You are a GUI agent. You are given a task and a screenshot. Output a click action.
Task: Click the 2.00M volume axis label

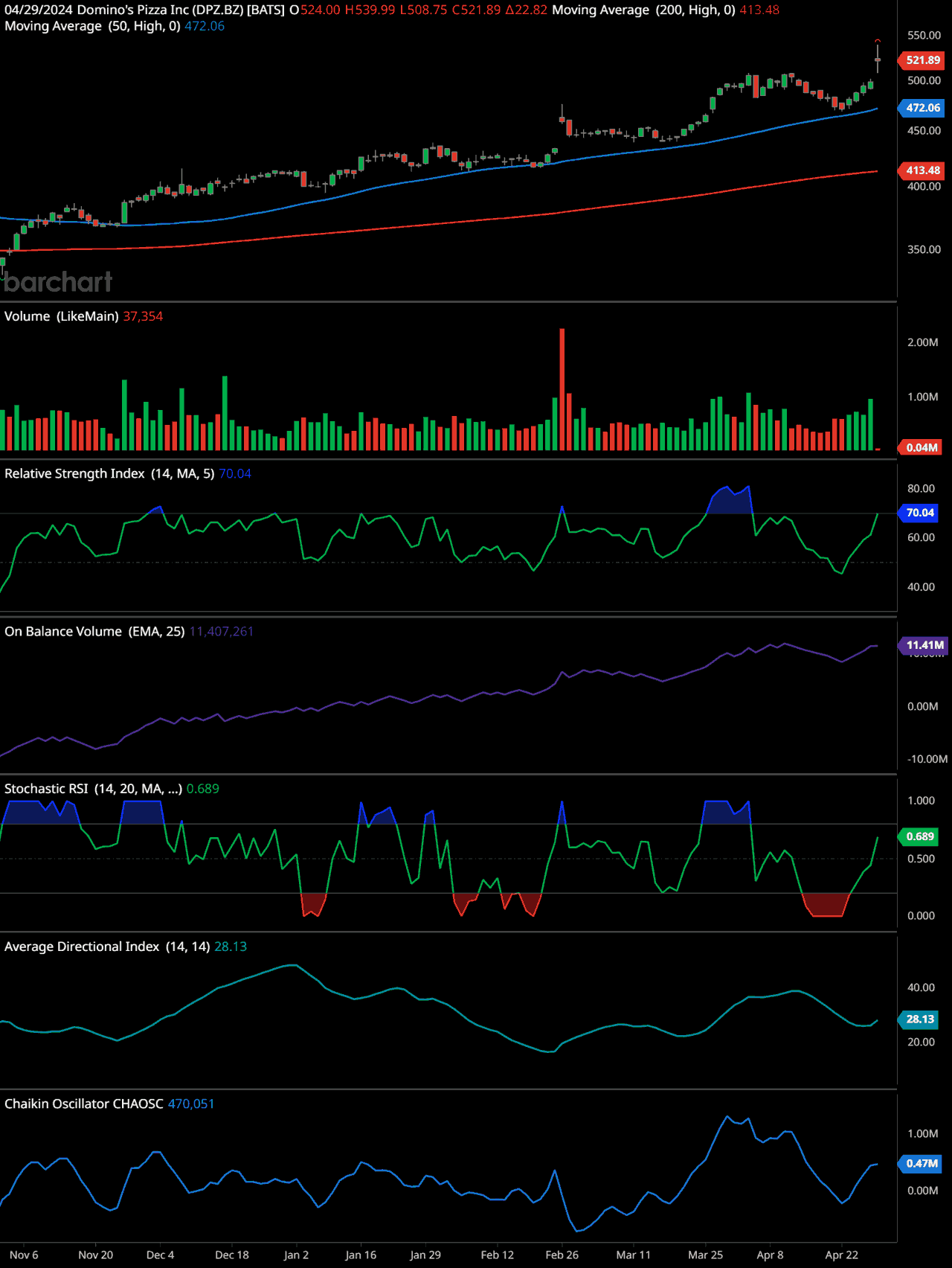[x=922, y=342]
